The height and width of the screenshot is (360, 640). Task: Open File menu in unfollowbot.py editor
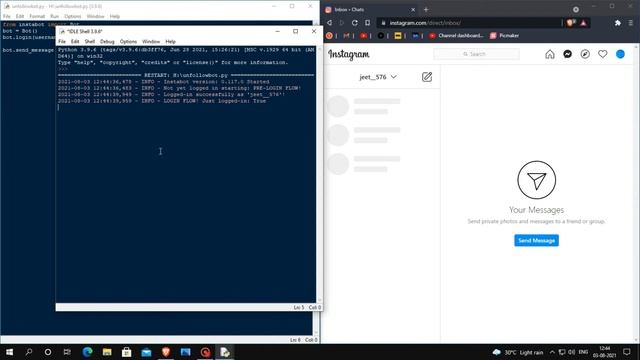click(7, 16)
